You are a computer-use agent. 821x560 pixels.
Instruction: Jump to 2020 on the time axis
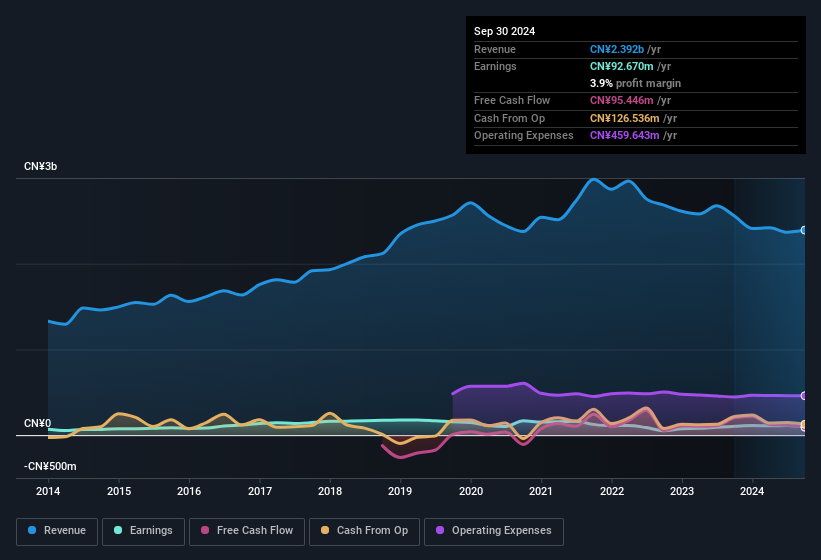(470, 491)
